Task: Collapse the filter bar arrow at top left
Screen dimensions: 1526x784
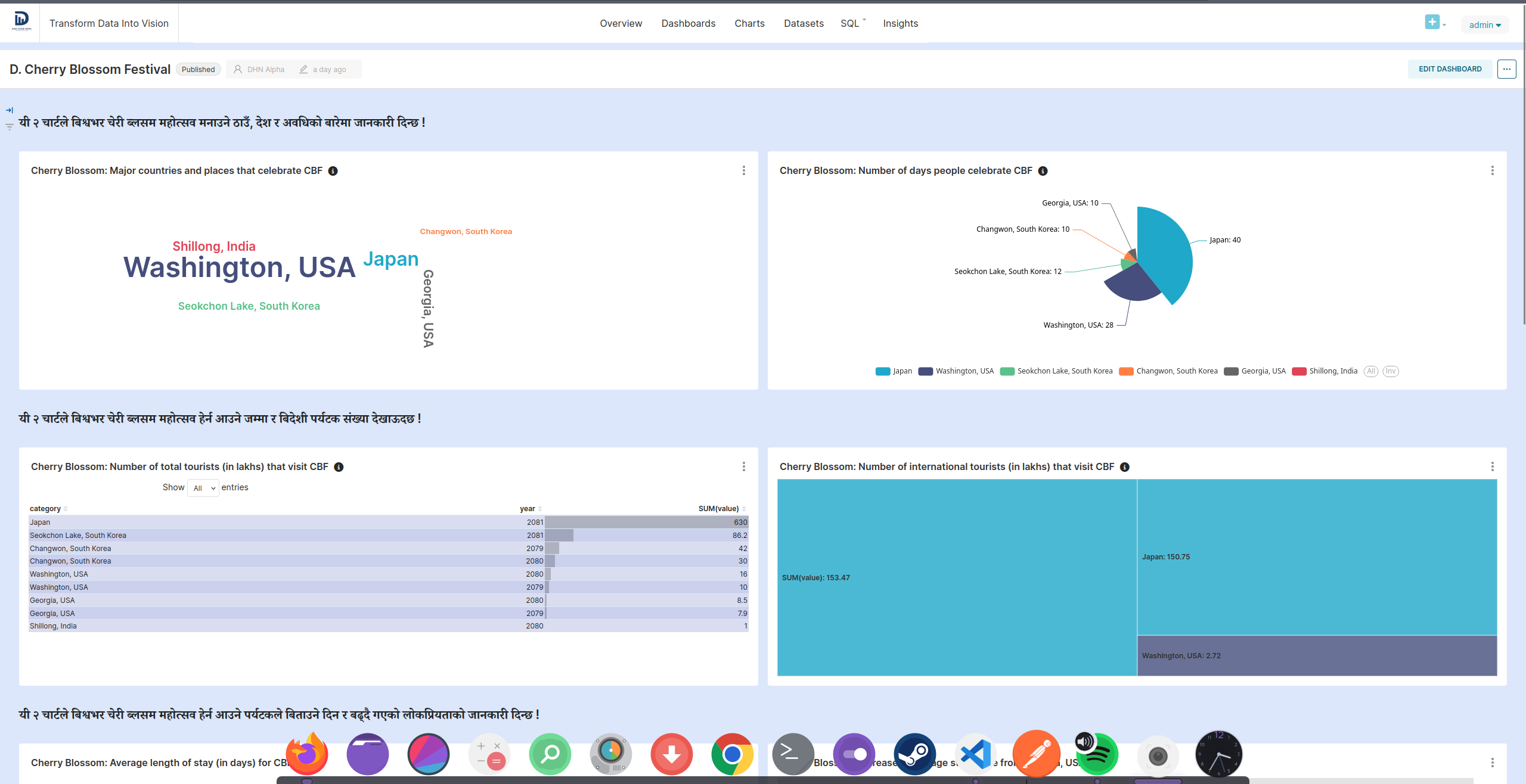Action: click(x=10, y=110)
